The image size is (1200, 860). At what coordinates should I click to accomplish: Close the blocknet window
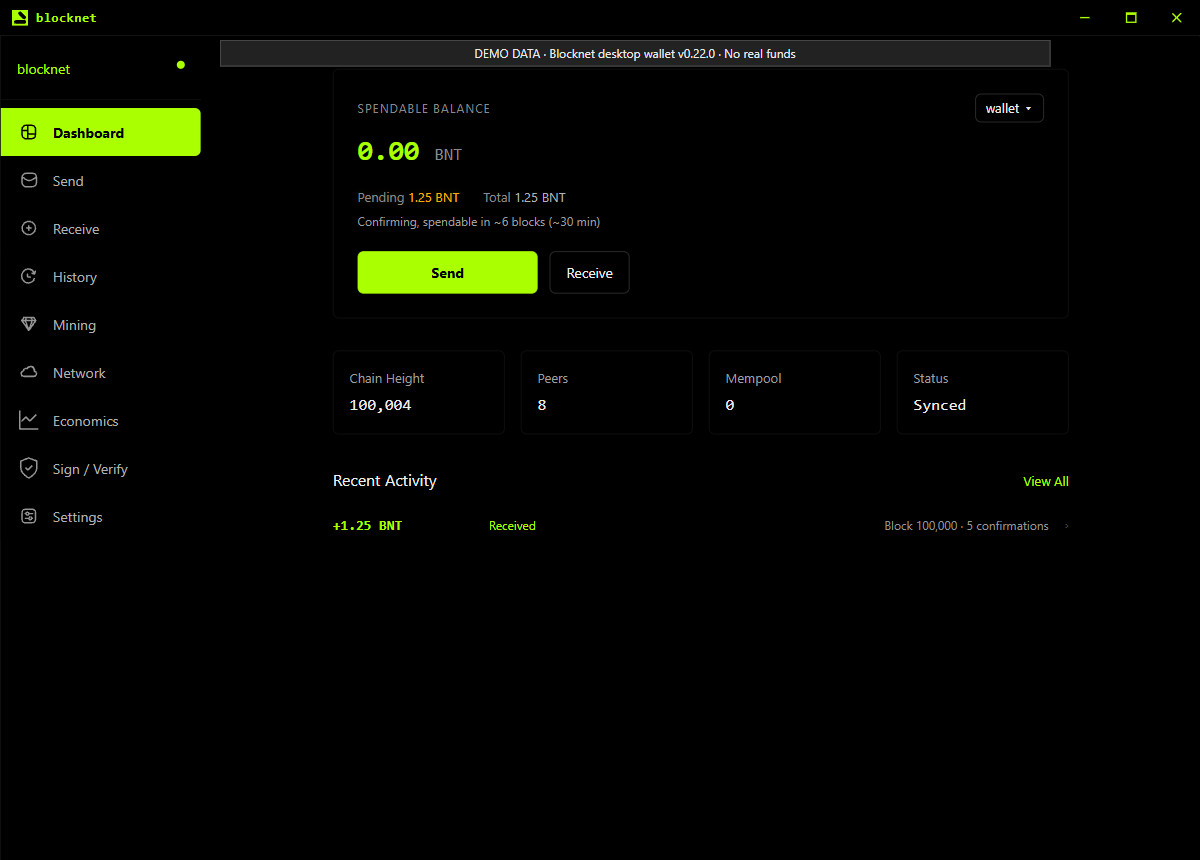pos(1176,17)
